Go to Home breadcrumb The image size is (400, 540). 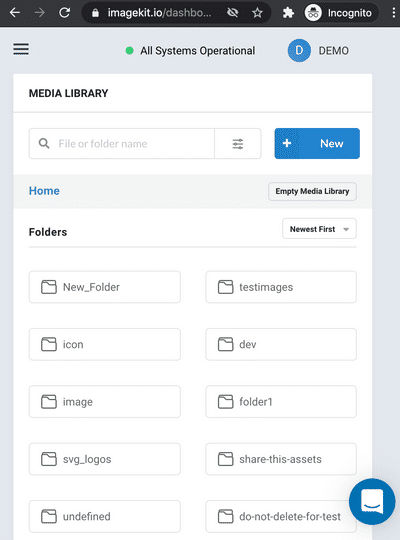44,191
